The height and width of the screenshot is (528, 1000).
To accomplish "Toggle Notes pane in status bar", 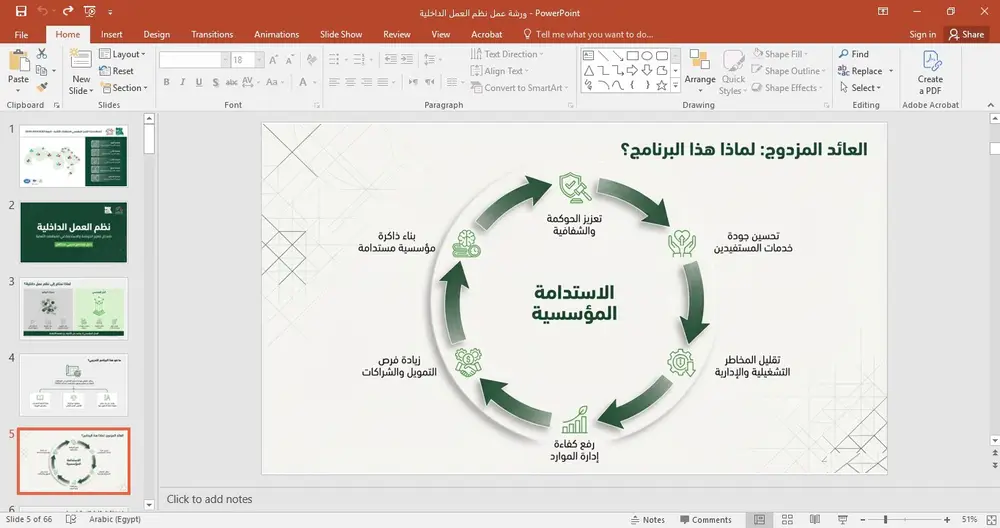I will point(647,520).
